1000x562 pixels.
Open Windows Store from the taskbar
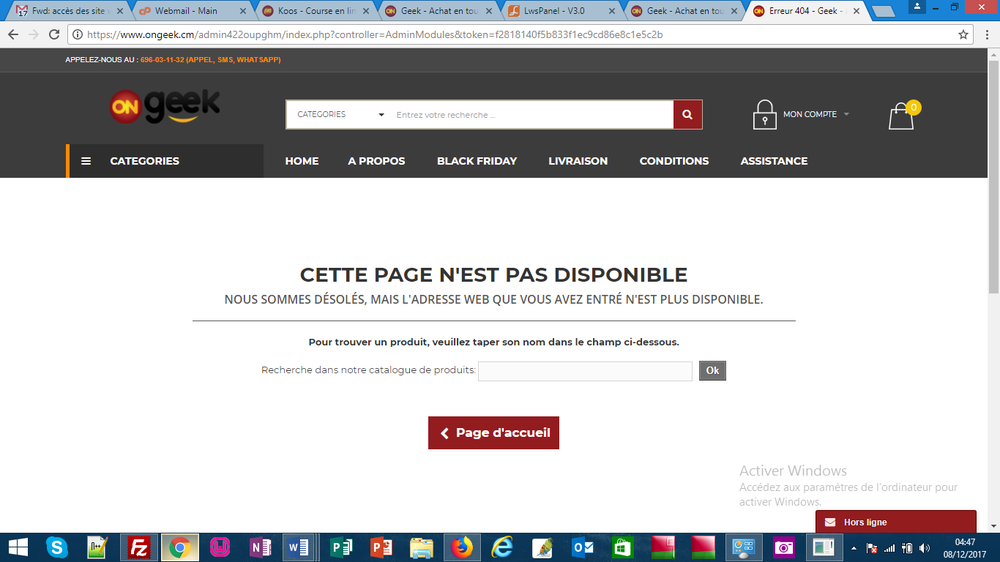coord(622,547)
